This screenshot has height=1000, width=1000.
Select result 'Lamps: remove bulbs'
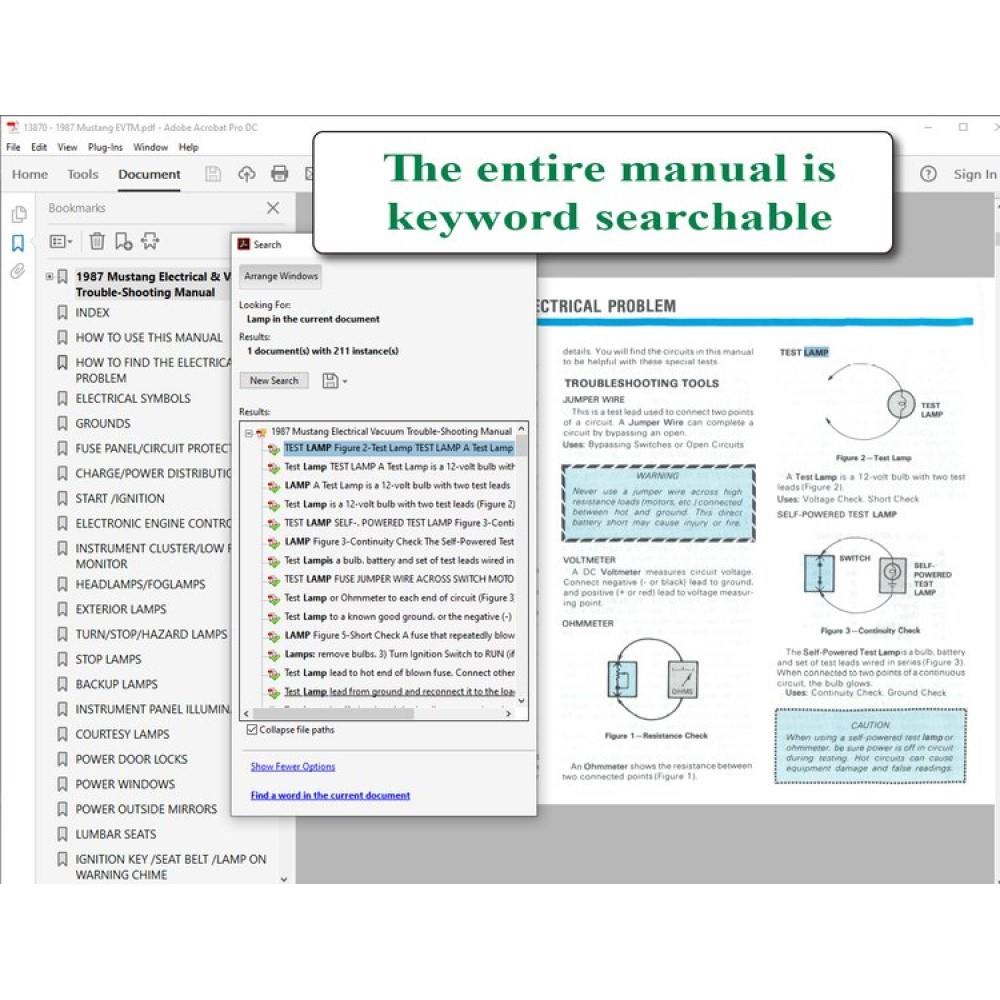click(x=399, y=654)
